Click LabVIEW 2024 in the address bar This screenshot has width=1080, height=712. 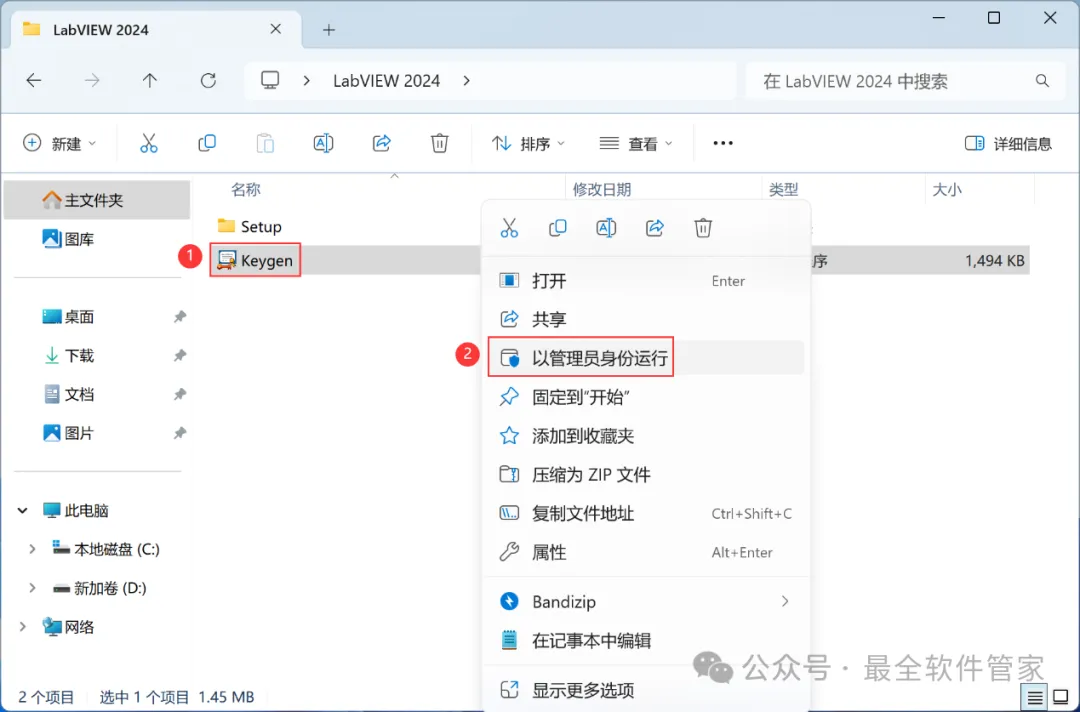(386, 81)
